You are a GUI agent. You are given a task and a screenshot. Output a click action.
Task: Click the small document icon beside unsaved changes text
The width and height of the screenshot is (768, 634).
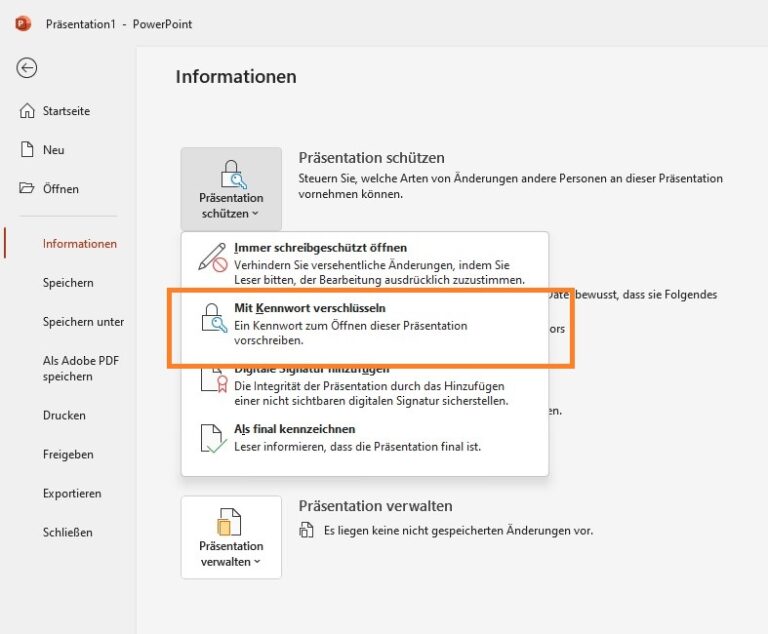pos(307,530)
